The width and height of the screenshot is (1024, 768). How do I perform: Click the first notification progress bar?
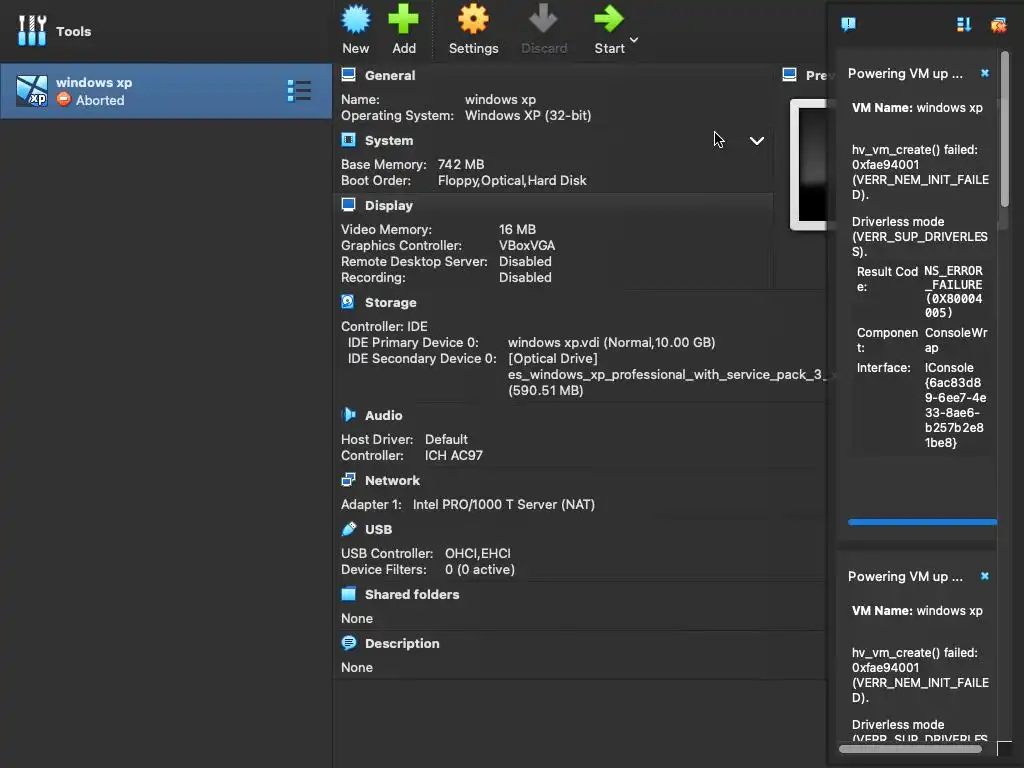(922, 522)
